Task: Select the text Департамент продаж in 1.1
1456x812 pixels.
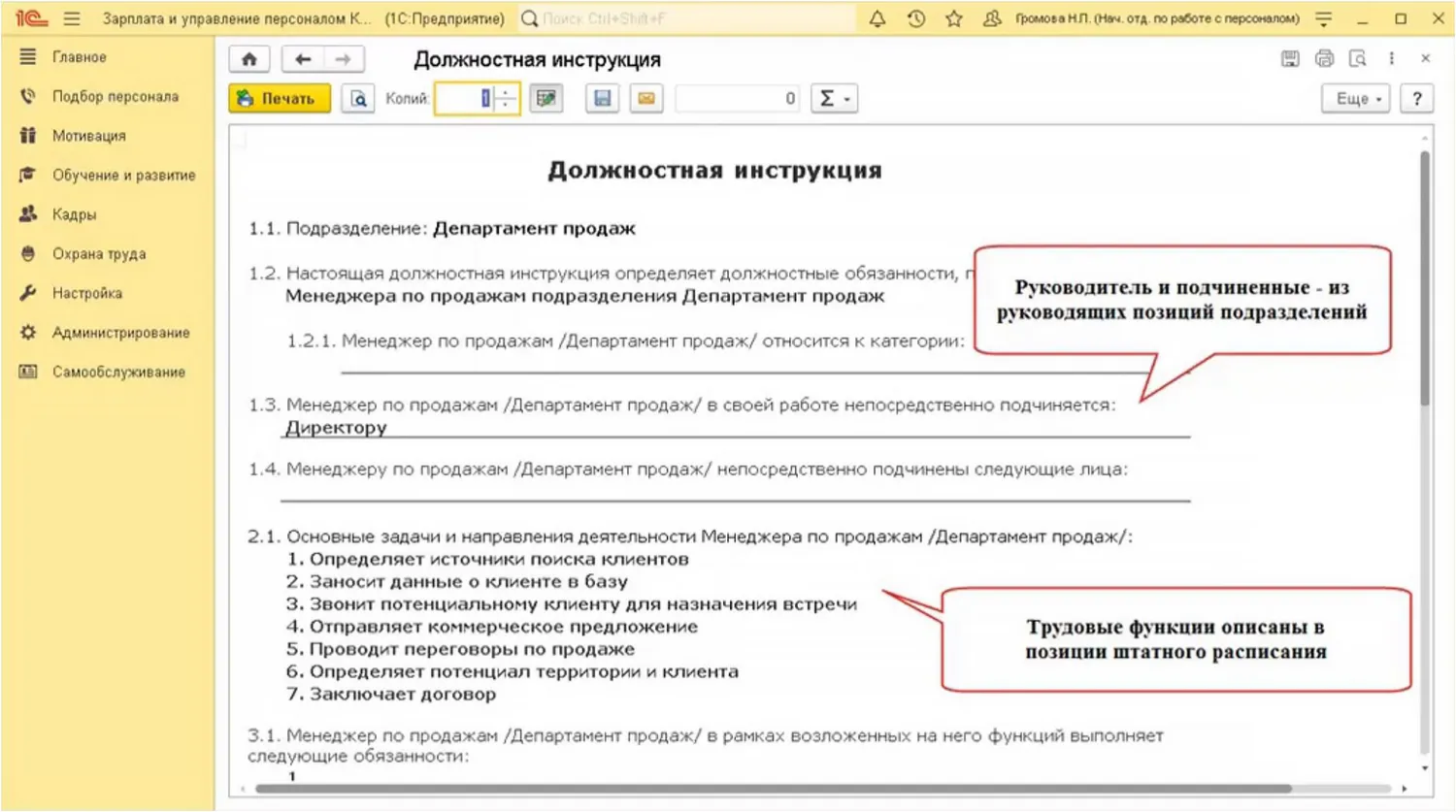Action: [x=534, y=229]
